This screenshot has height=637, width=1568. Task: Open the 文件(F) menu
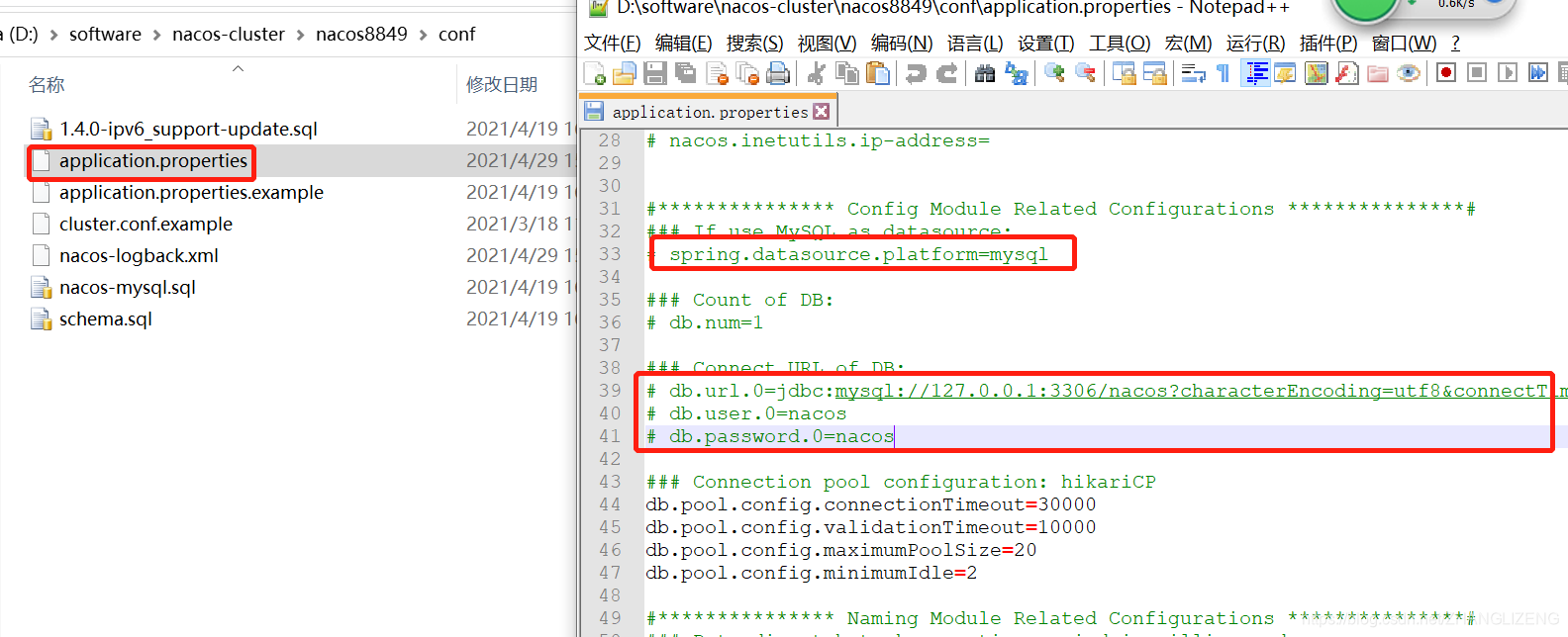(x=613, y=44)
